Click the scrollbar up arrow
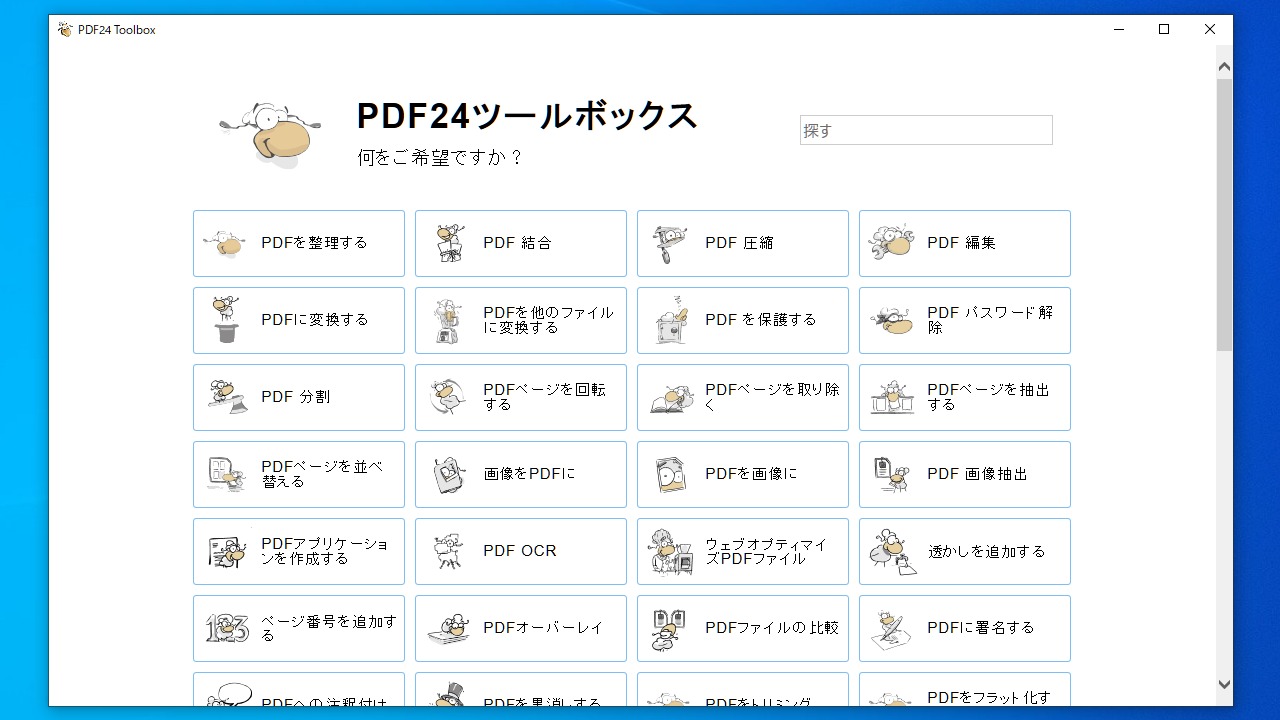Image resolution: width=1280 pixels, height=720 pixels. [x=1224, y=66]
